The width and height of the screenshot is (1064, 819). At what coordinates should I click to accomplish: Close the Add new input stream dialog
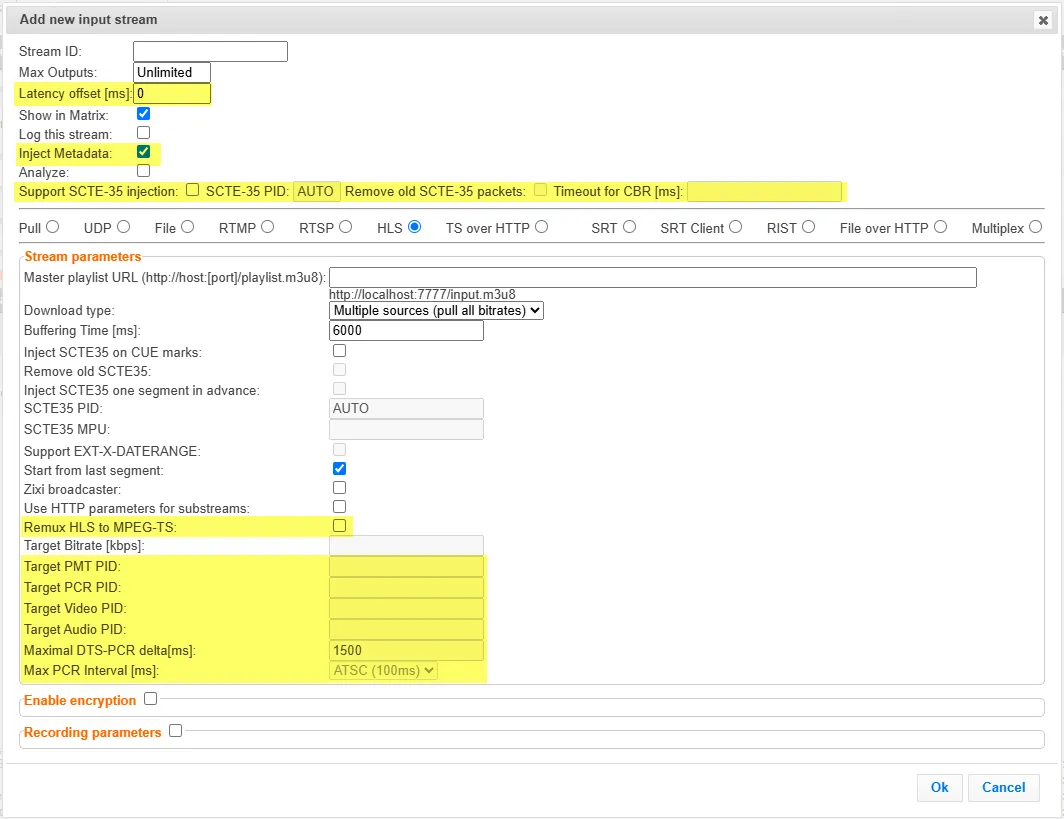[1043, 20]
